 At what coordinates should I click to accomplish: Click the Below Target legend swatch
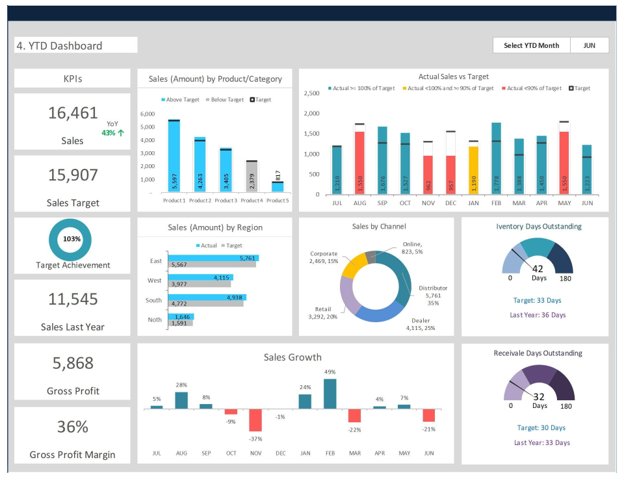tap(208, 99)
